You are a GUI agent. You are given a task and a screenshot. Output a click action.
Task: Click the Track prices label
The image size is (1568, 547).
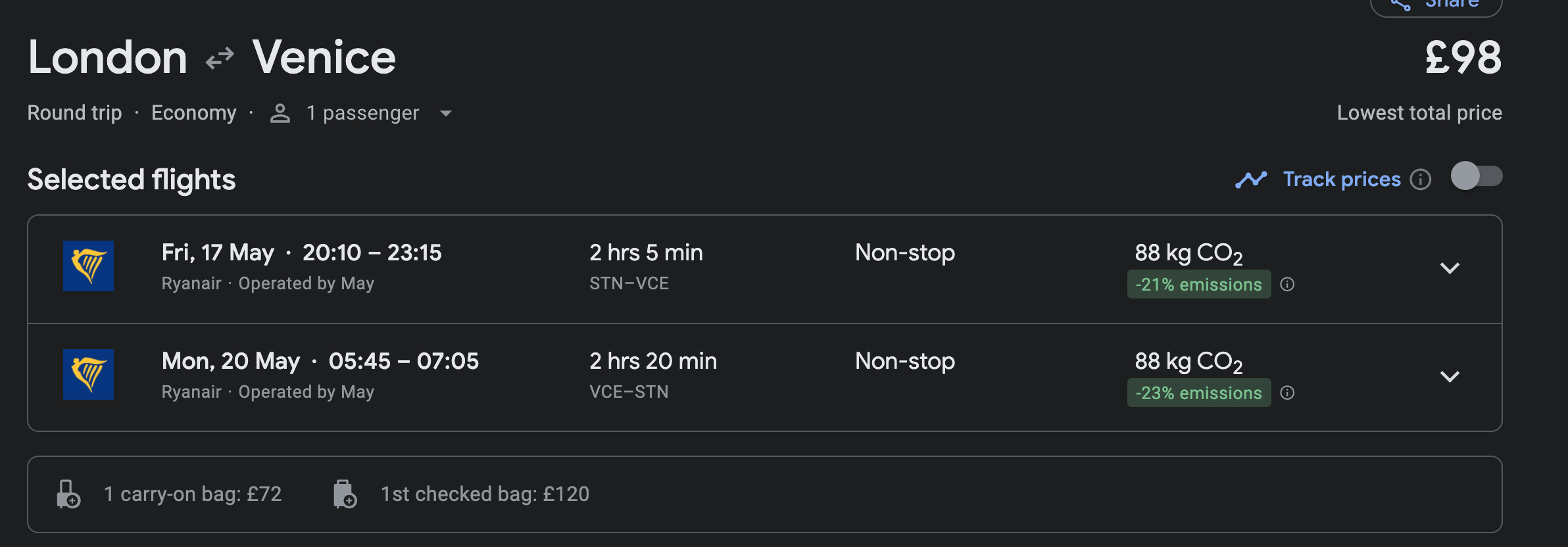coord(1342,179)
